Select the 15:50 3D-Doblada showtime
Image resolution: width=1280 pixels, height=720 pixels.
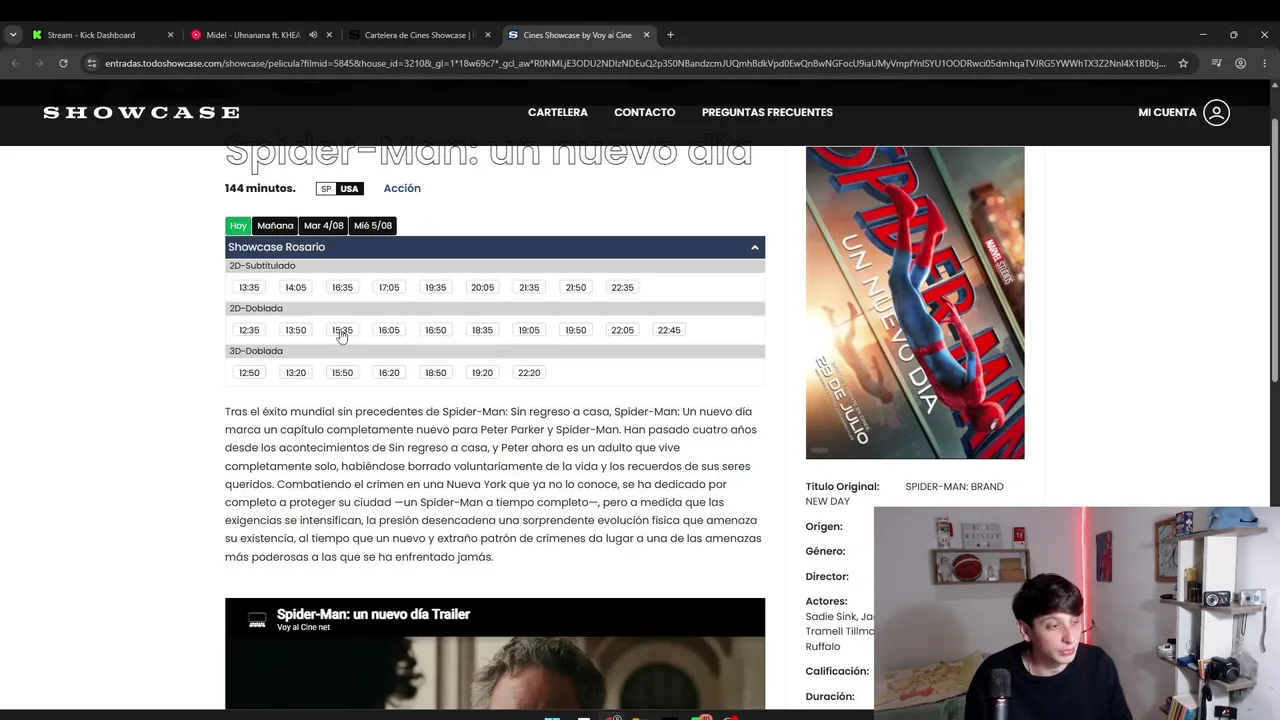coord(342,373)
